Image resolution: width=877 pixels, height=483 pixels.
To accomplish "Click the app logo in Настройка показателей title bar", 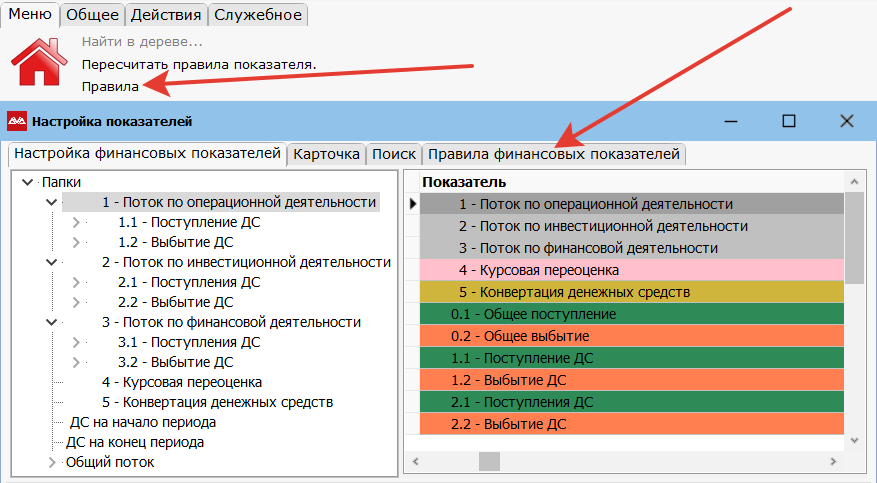I will tap(17, 121).
